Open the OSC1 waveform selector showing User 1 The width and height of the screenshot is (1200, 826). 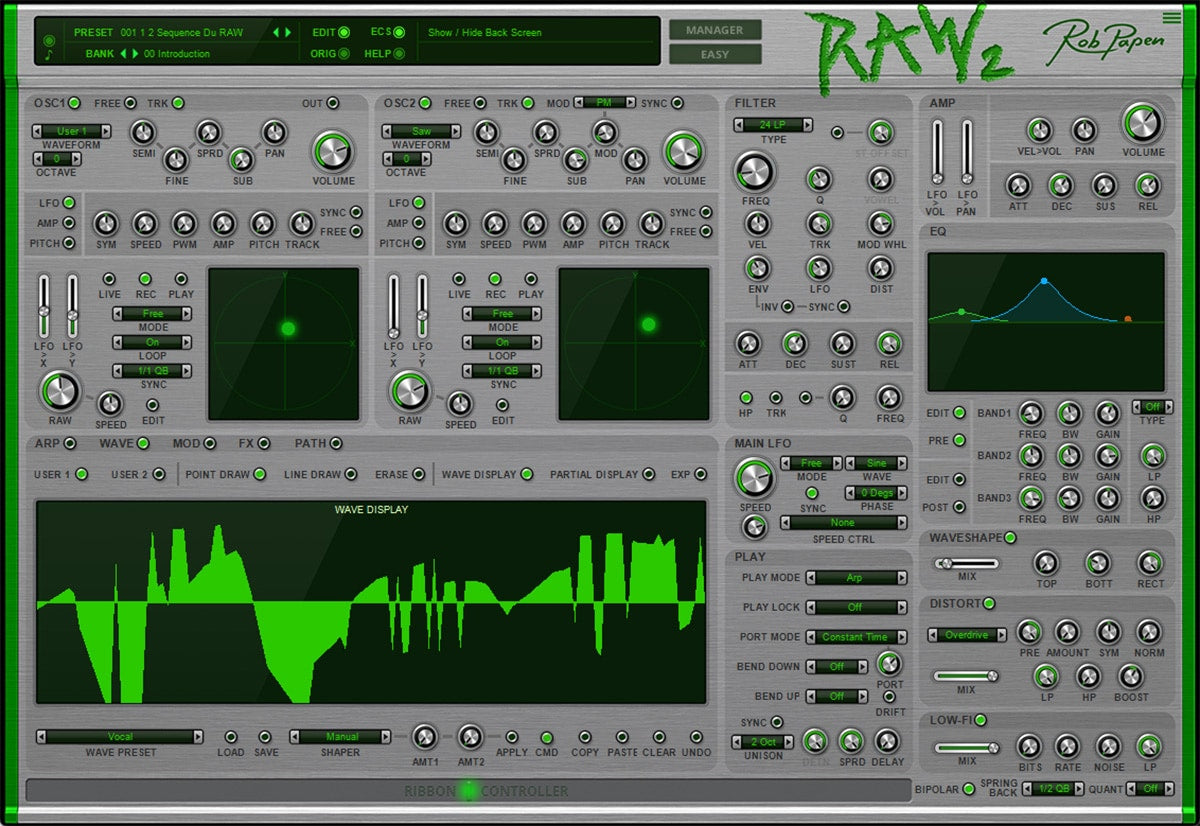pyautogui.click(x=71, y=131)
